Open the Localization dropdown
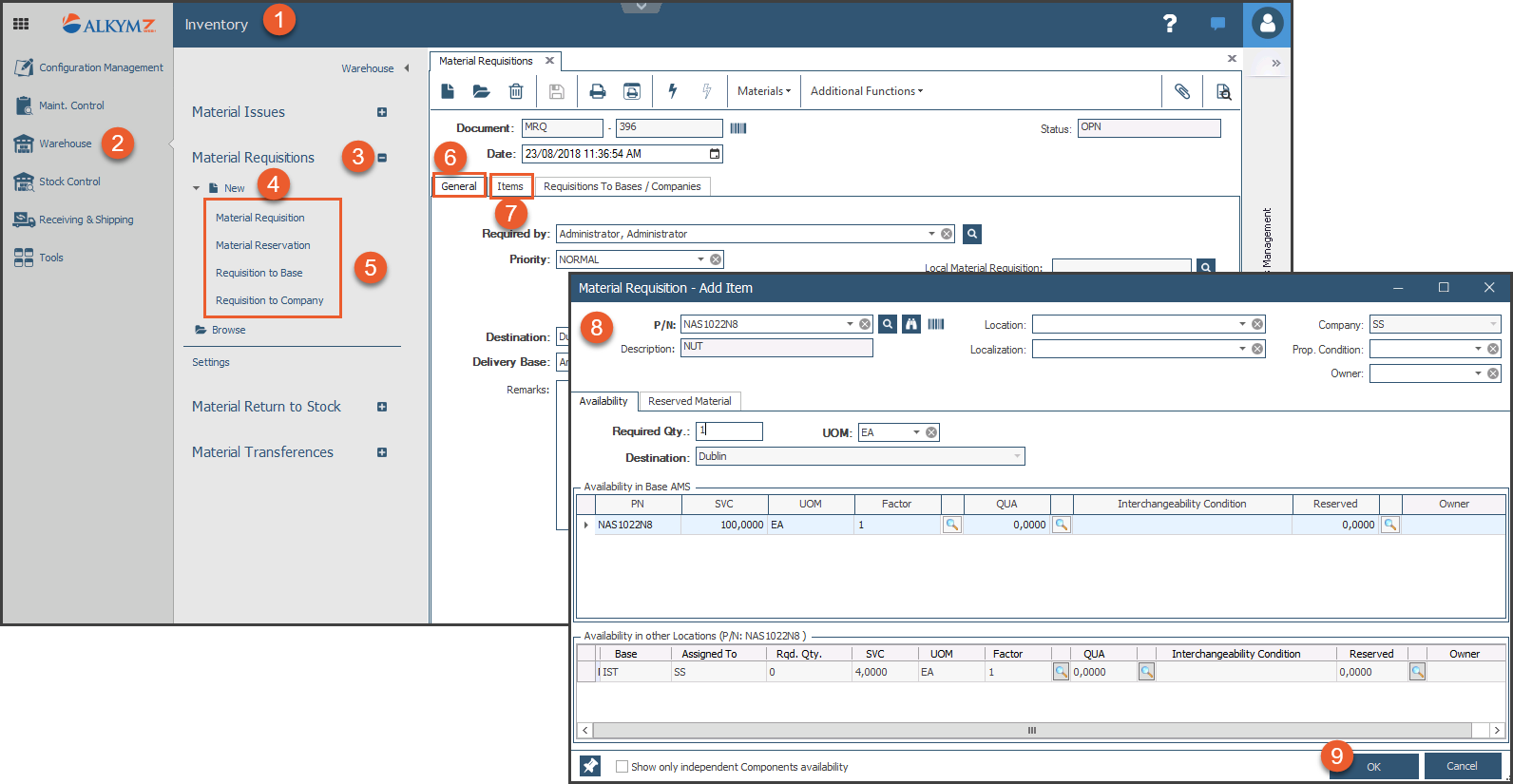 pyautogui.click(x=1242, y=349)
